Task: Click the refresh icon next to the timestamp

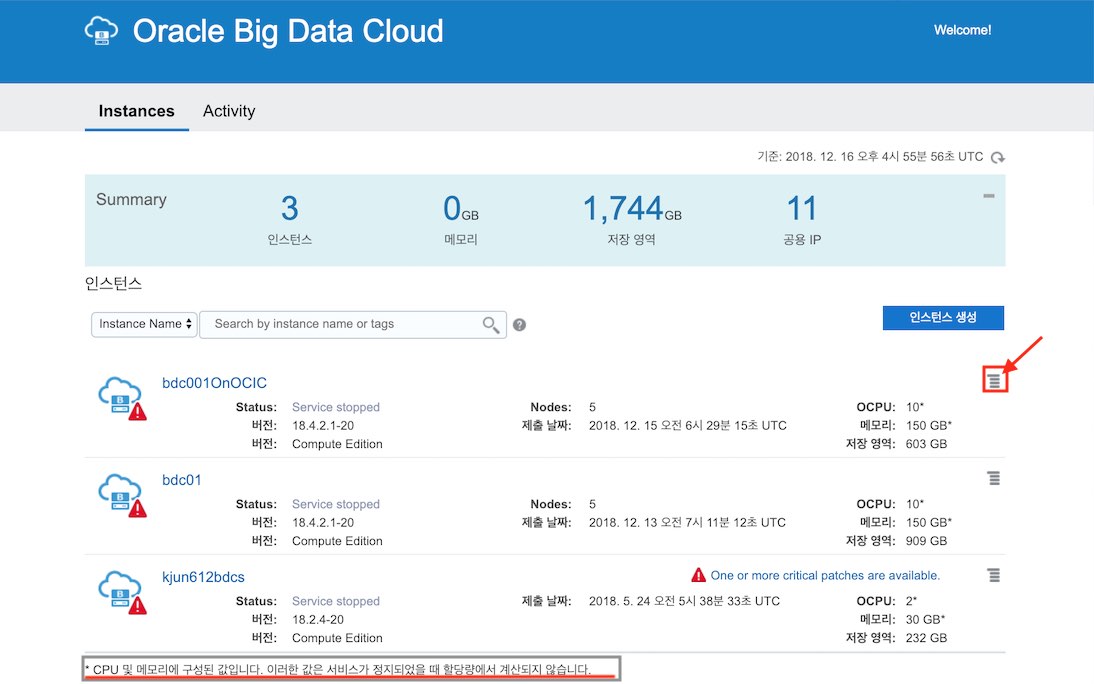Action: point(997,158)
